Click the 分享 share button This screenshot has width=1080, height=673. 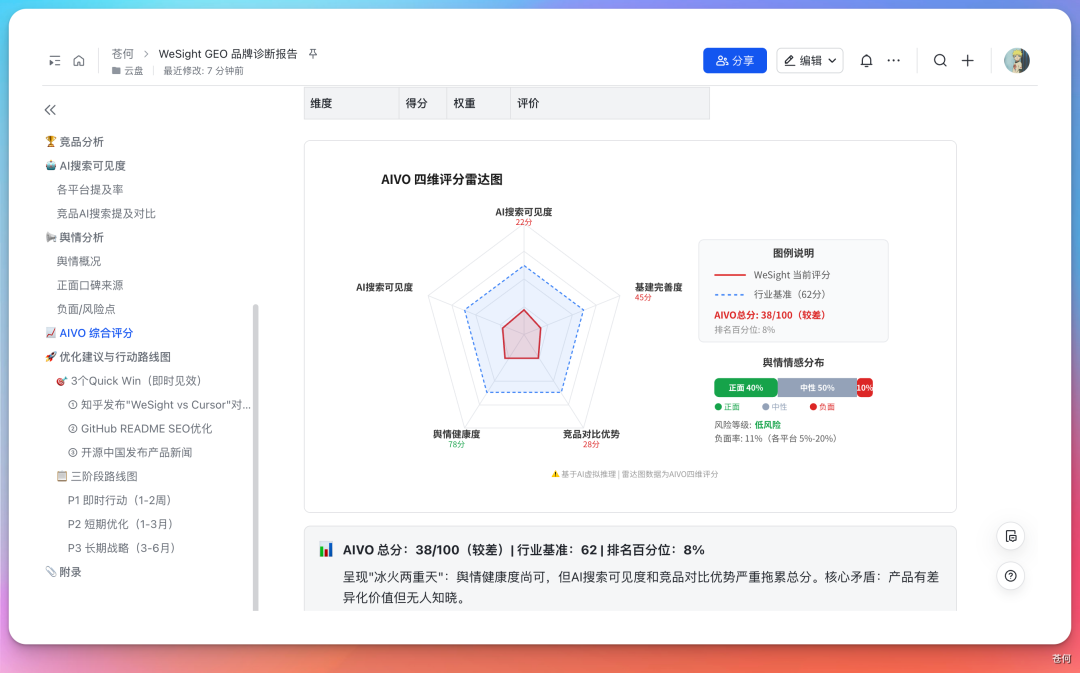735,61
